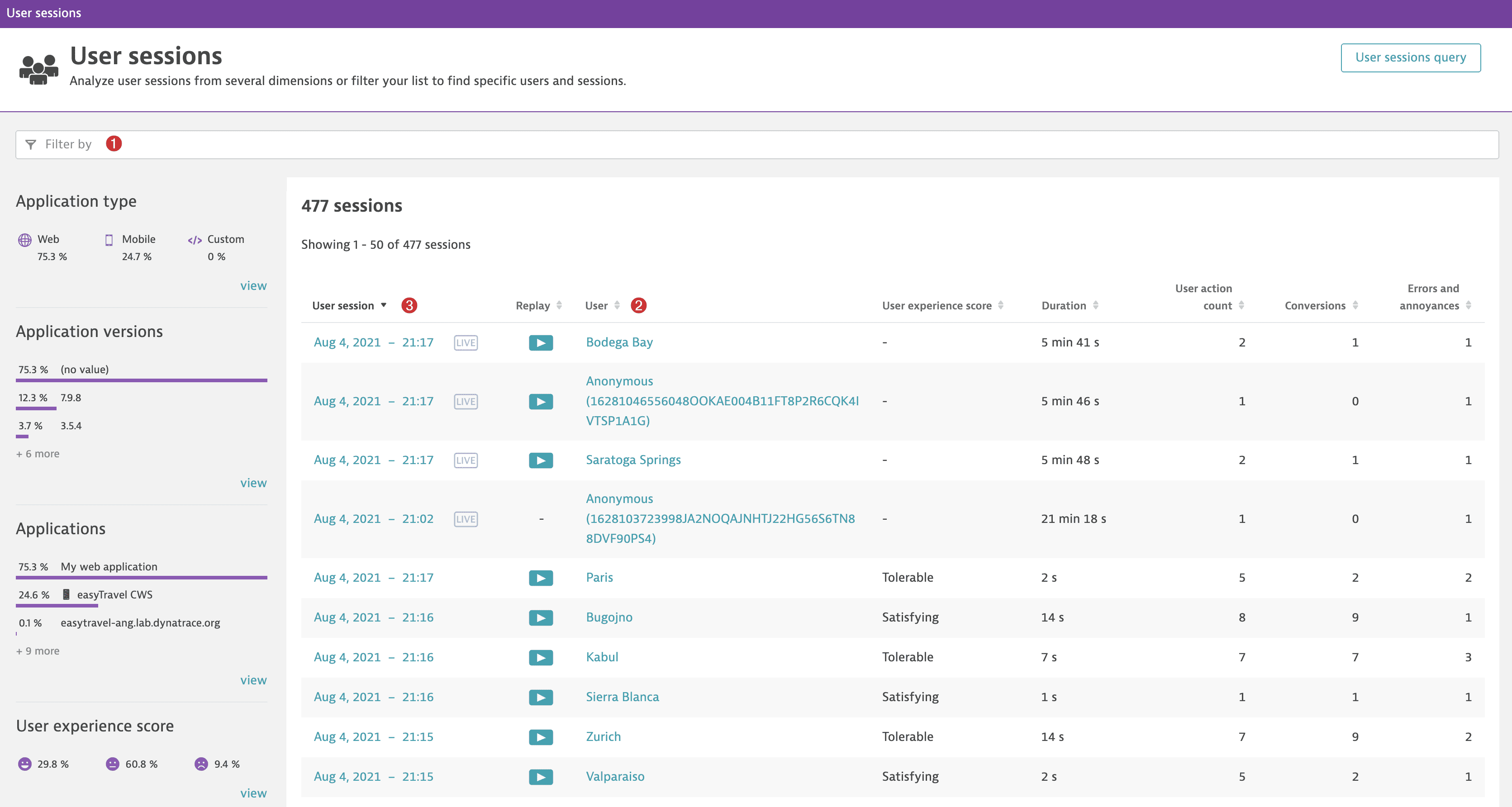Image resolution: width=1512 pixels, height=807 pixels.
Task: Click the replay icon for Sierra Blanca session
Action: pyautogui.click(x=540, y=696)
